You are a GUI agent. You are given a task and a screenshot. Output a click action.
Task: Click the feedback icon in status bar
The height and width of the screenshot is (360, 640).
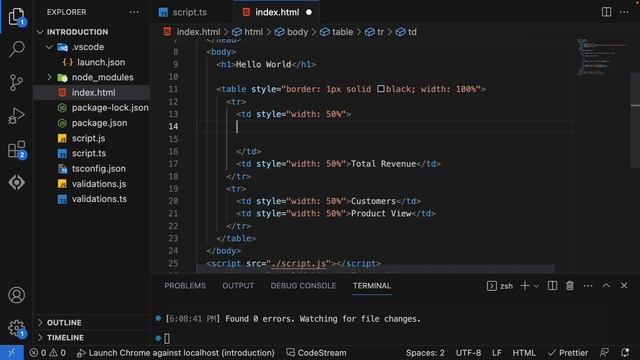(604, 353)
